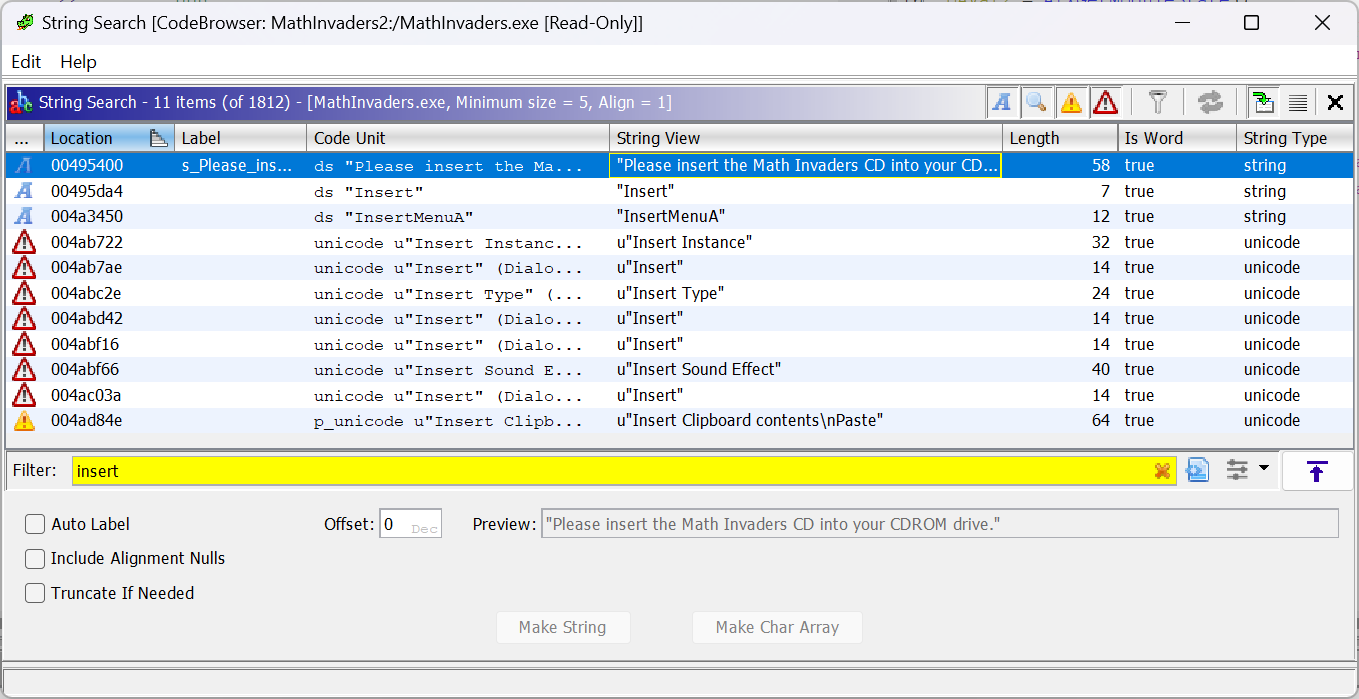Click the regex filter document icon
Viewport: 1359px width, 699px height.
[x=1197, y=470]
